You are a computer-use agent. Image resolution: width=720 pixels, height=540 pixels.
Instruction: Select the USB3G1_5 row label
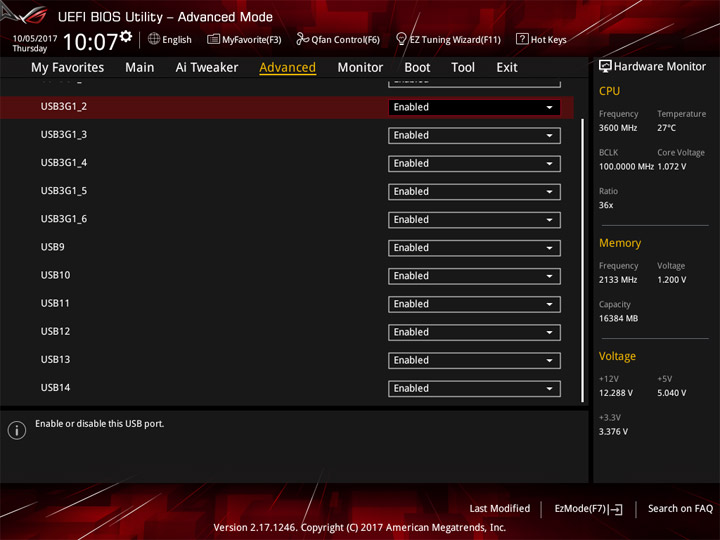[x=64, y=191]
